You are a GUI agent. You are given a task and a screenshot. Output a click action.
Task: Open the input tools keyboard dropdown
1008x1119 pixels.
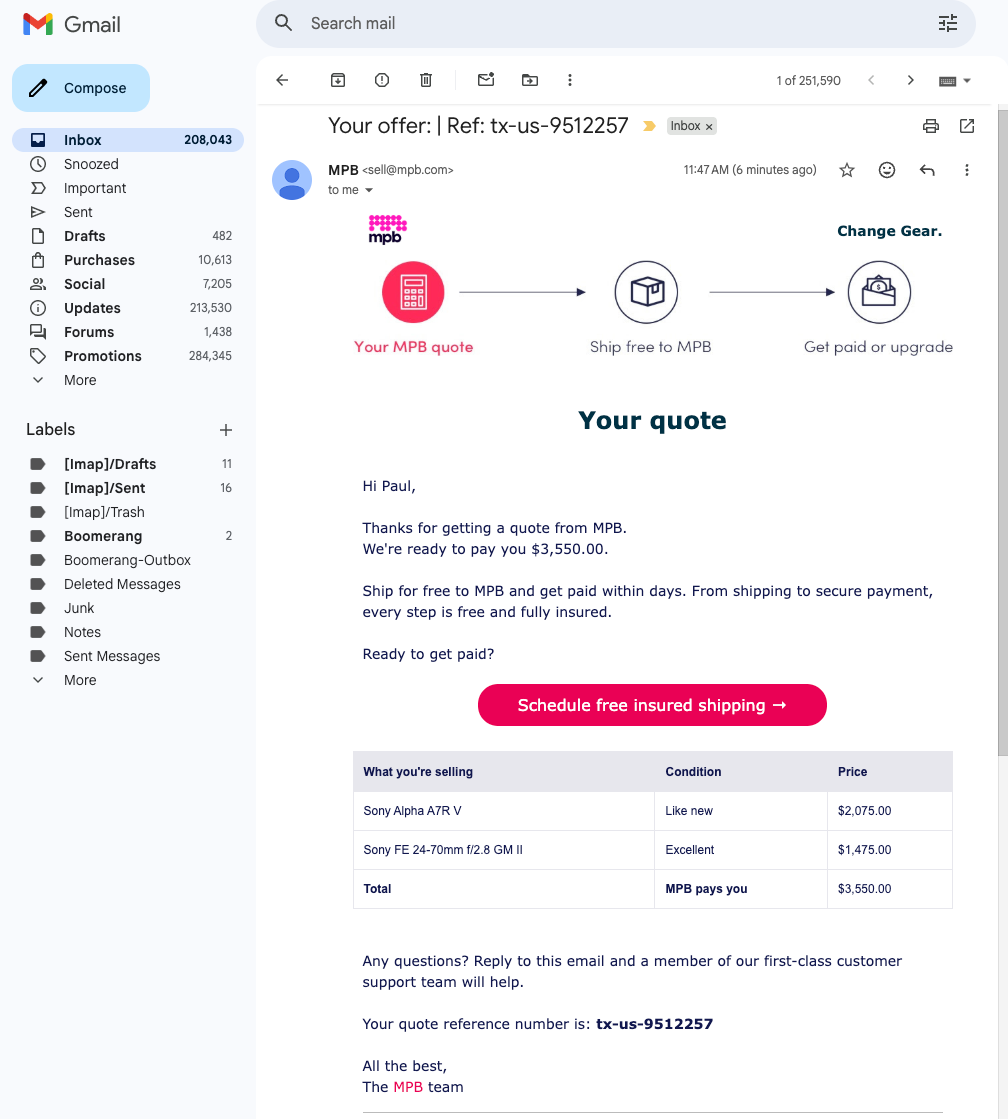pyautogui.click(x=955, y=80)
